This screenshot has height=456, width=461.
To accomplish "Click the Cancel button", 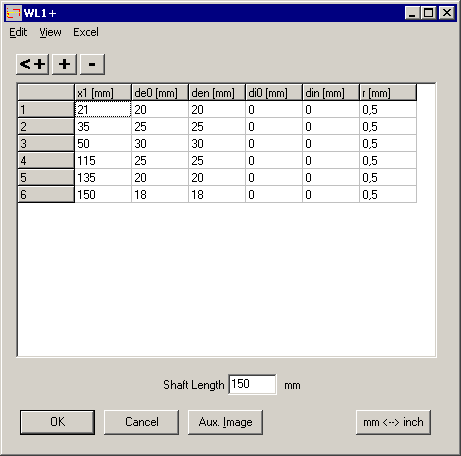I will [141, 422].
